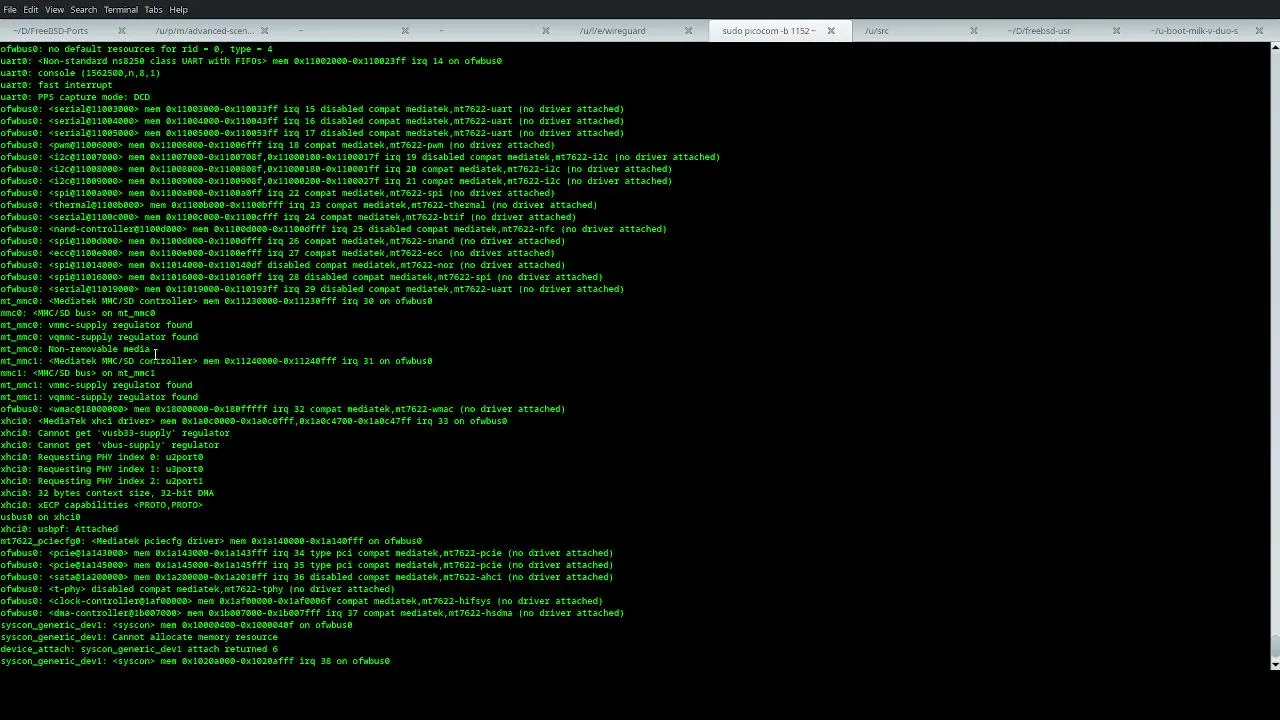Image resolution: width=1280 pixels, height=720 pixels.
Task: Click the vertical scrollbar thumb
Action: click(x=1275, y=646)
